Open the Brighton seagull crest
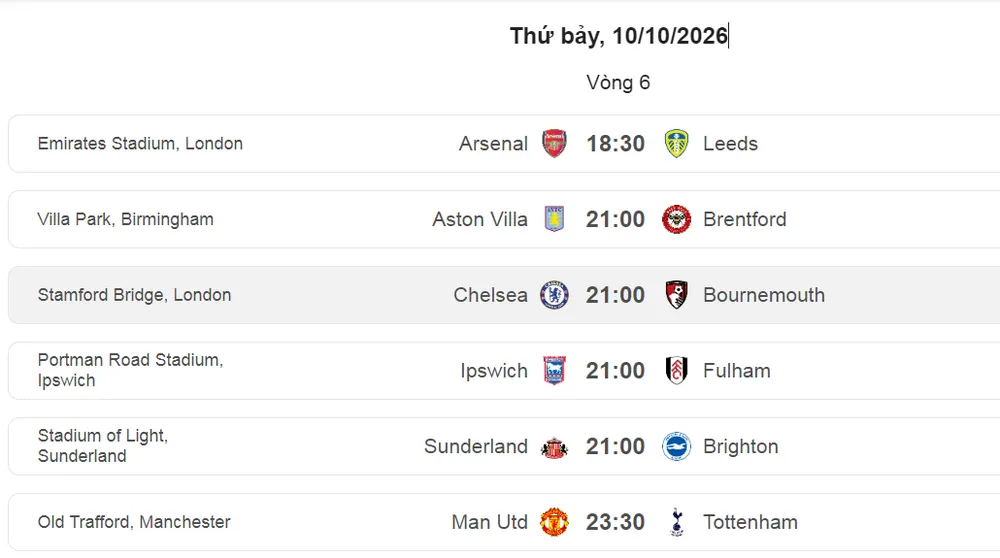 coord(676,446)
